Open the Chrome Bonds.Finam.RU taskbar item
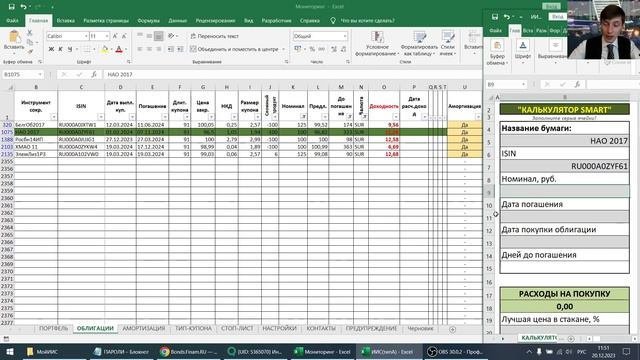This screenshot has width=640, height=360. (x=189, y=352)
